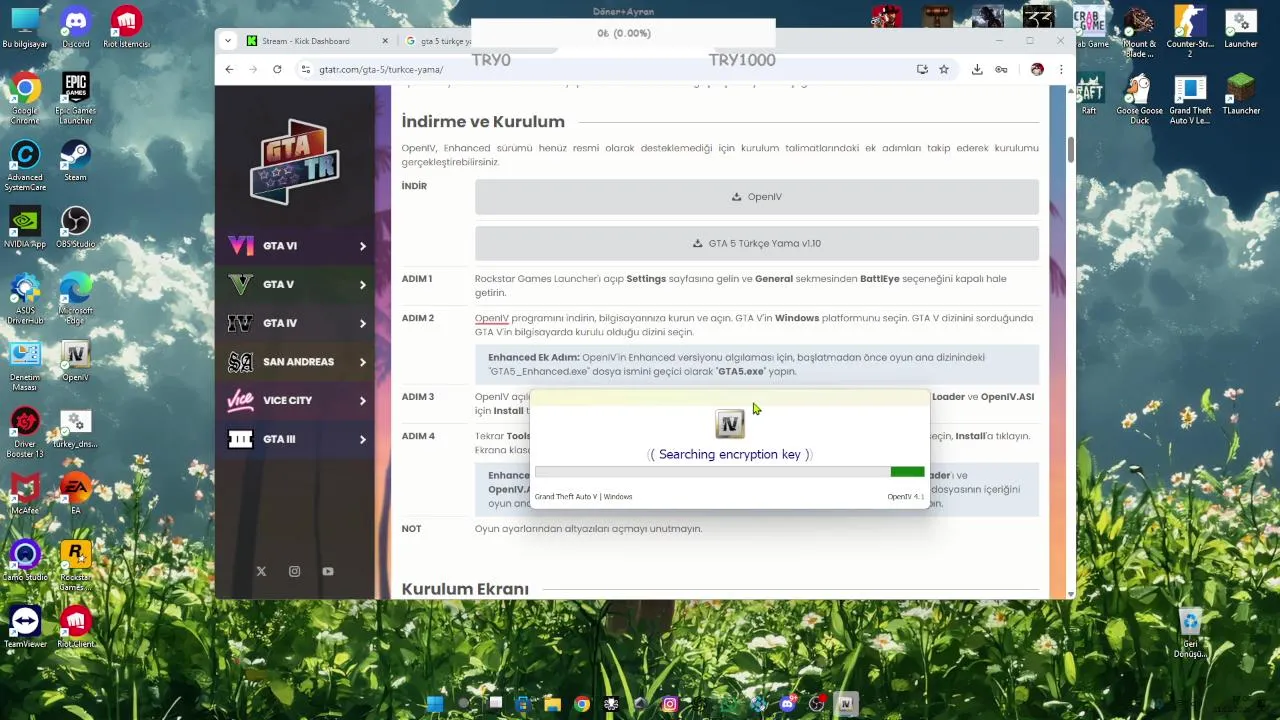Click "Searching encryption key" status text

coord(730,454)
